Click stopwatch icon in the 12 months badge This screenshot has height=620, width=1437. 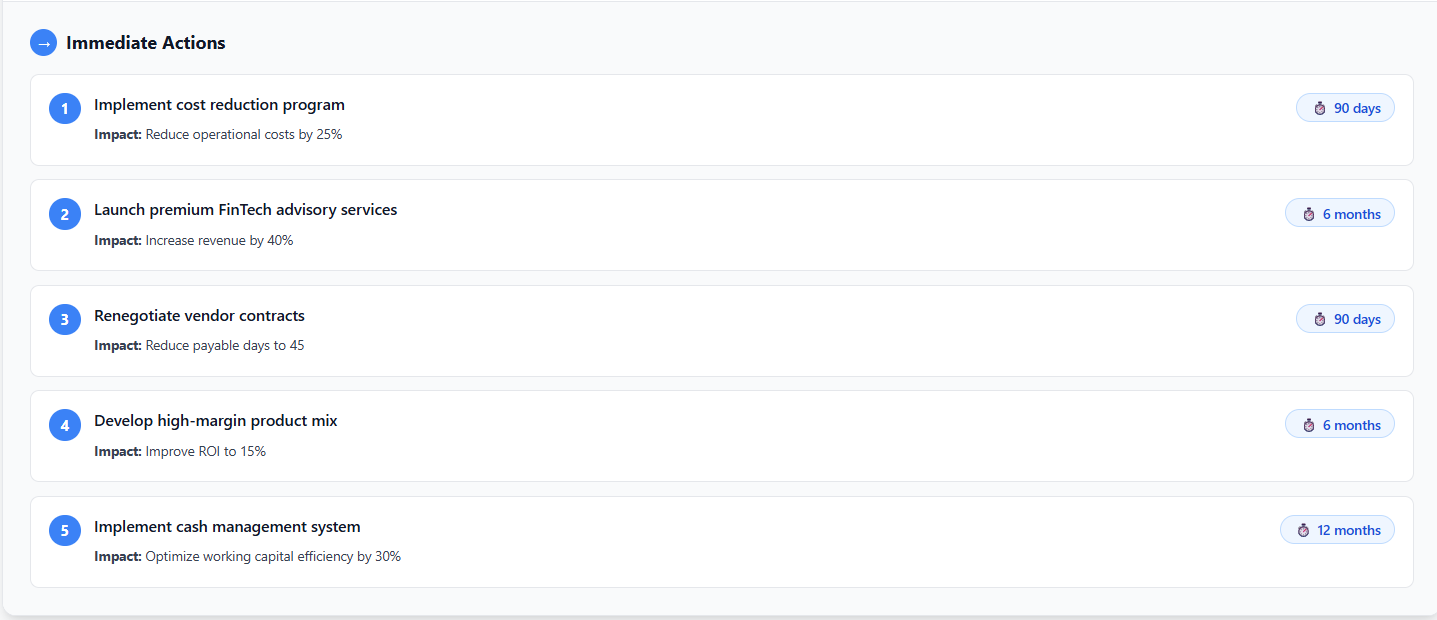(x=1303, y=530)
